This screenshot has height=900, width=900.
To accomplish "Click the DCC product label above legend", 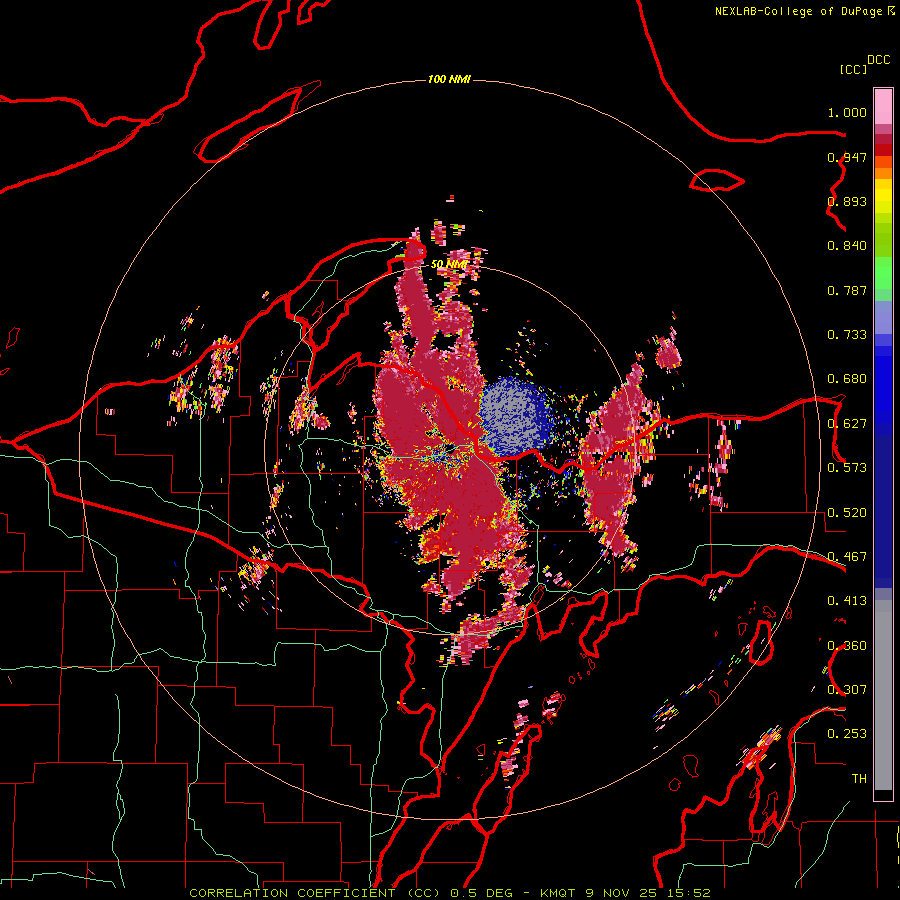I will [878, 60].
